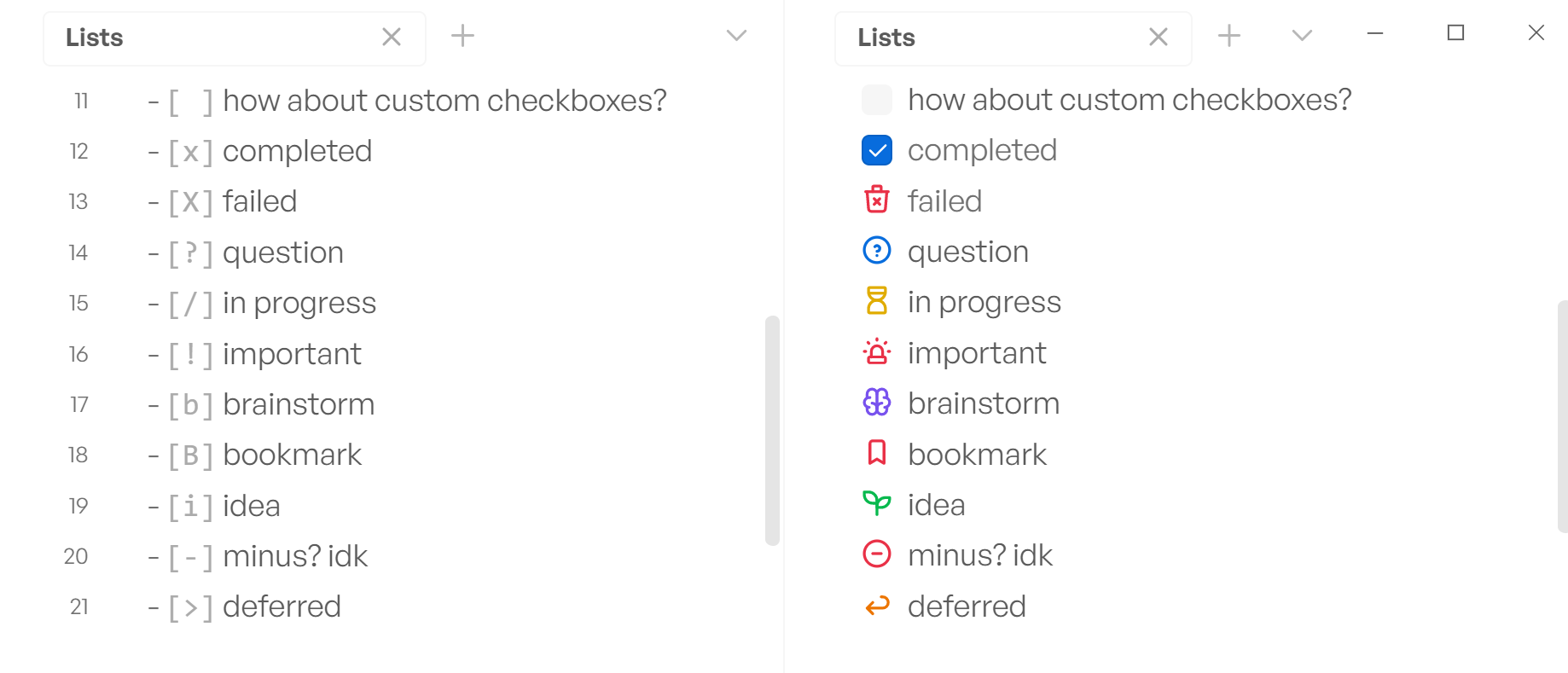Open right pane tab list chevron
1568x673 pixels.
pos(1302,36)
